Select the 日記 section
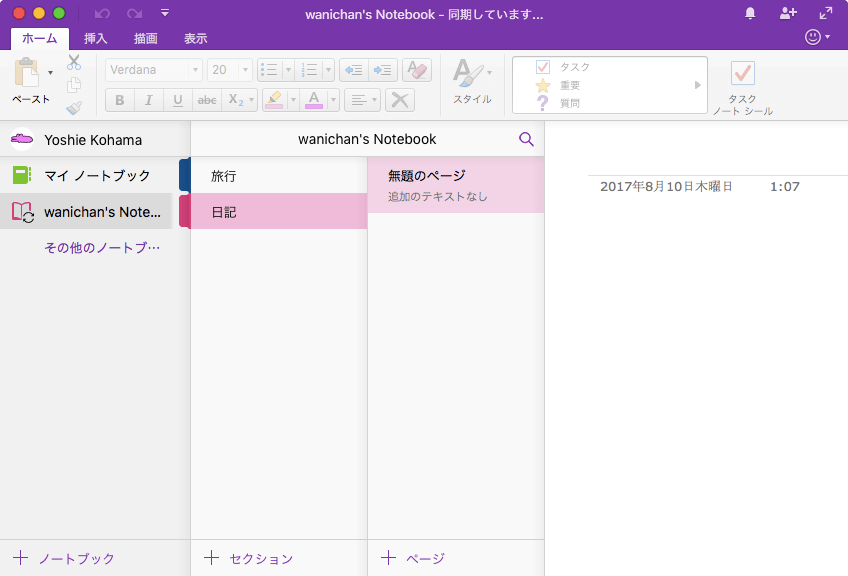Viewport: 848px width, 576px height. (x=279, y=211)
